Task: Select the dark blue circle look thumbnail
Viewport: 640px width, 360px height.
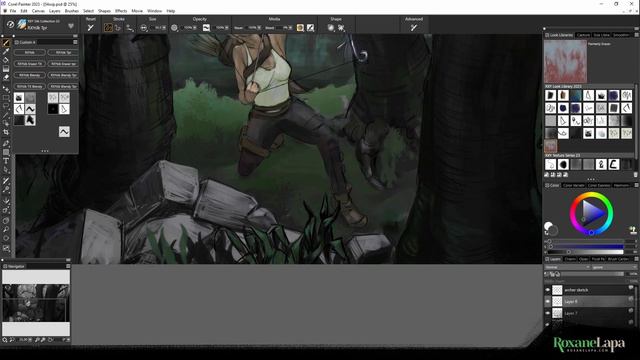Action: 563,108
